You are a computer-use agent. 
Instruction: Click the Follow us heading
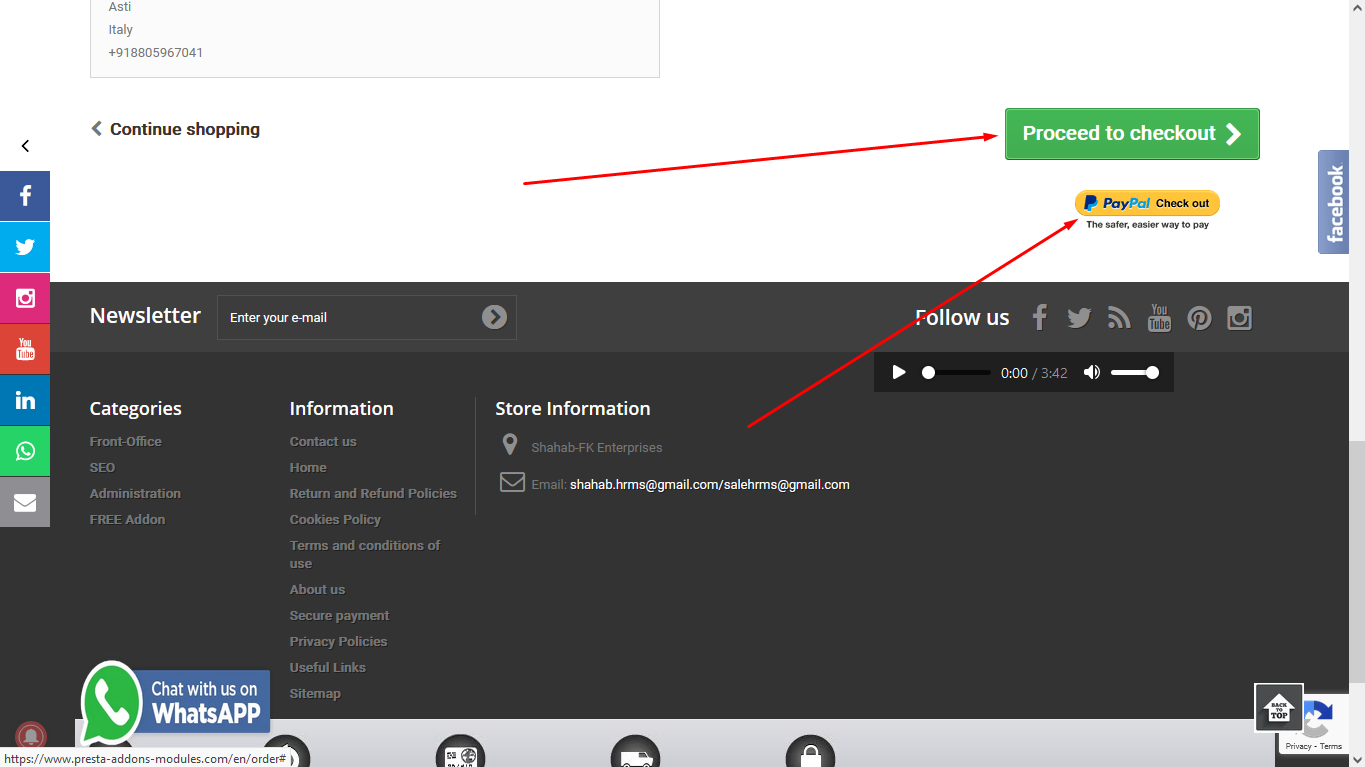tap(962, 318)
